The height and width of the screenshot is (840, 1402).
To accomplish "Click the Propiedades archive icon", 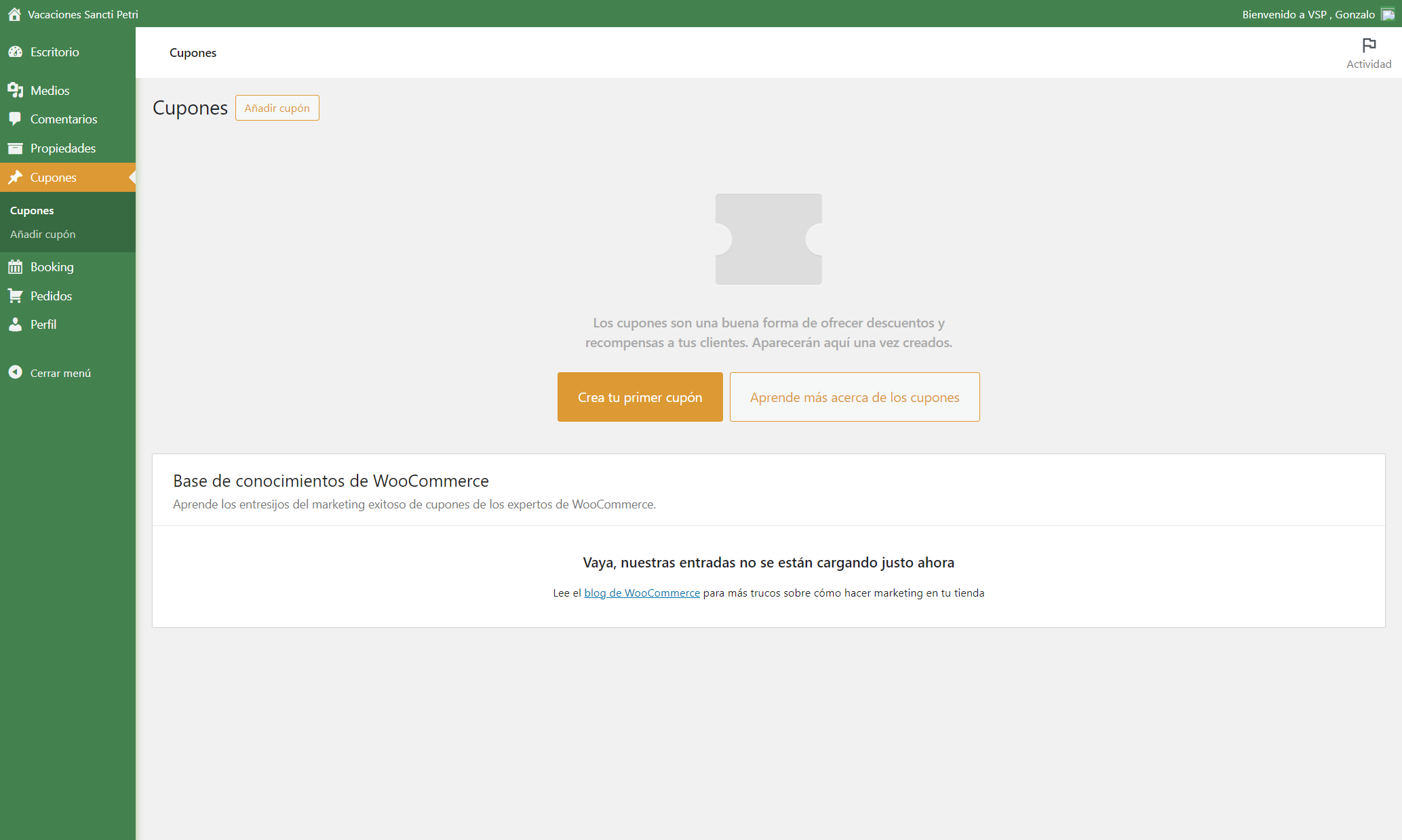I will [x=15, y=148].
